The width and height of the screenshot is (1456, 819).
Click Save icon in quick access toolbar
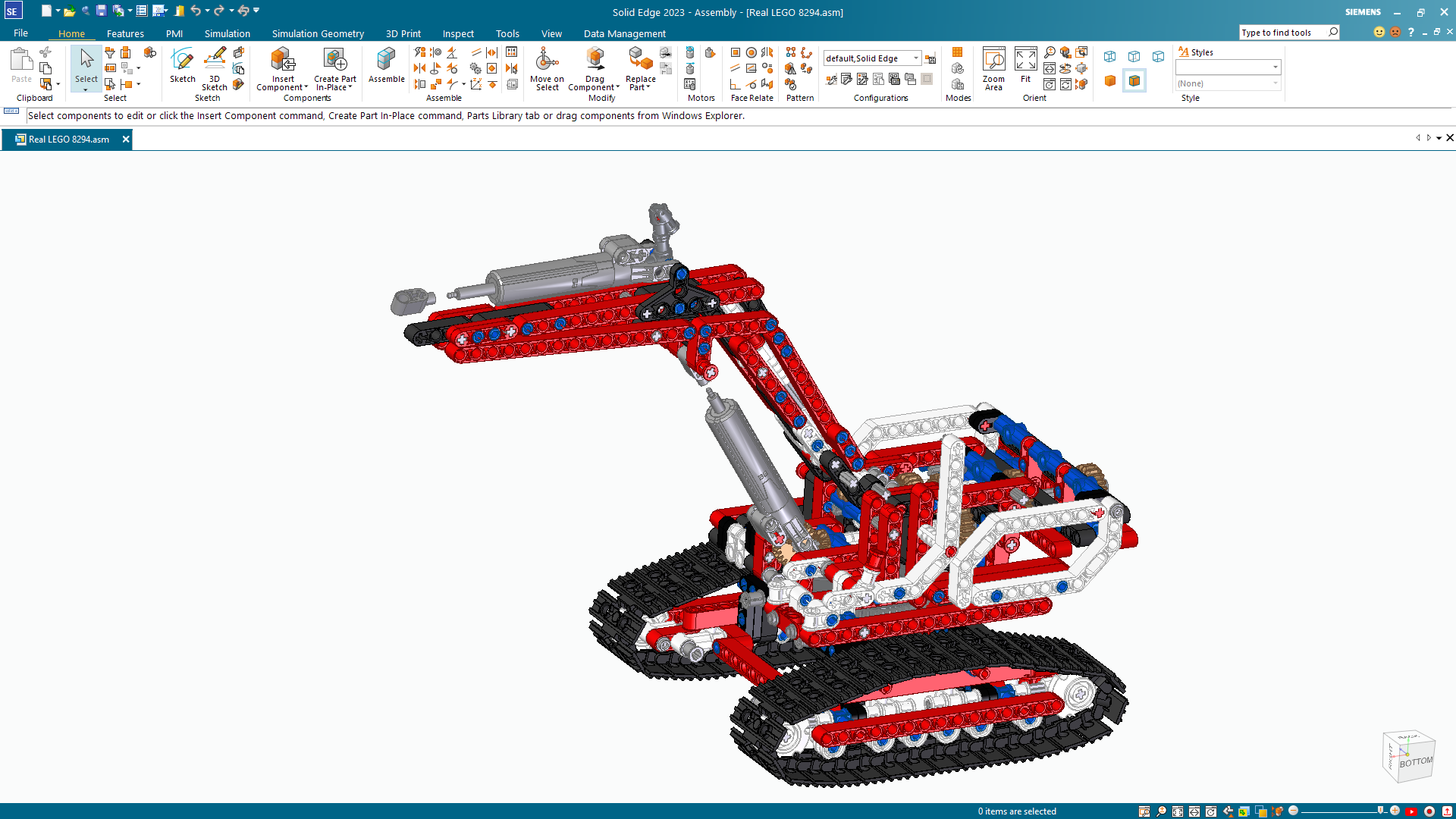[x=101, y=11]
